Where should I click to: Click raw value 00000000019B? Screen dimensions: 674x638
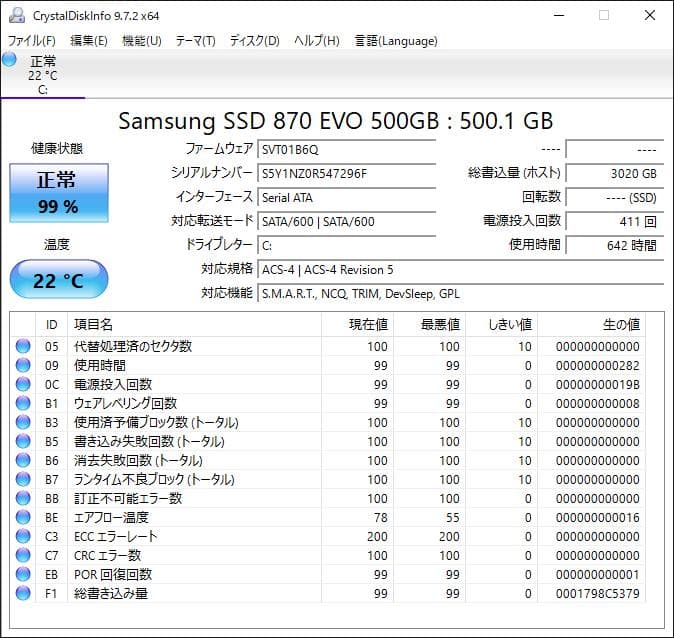pyautogui.click(x=597, y=384)
